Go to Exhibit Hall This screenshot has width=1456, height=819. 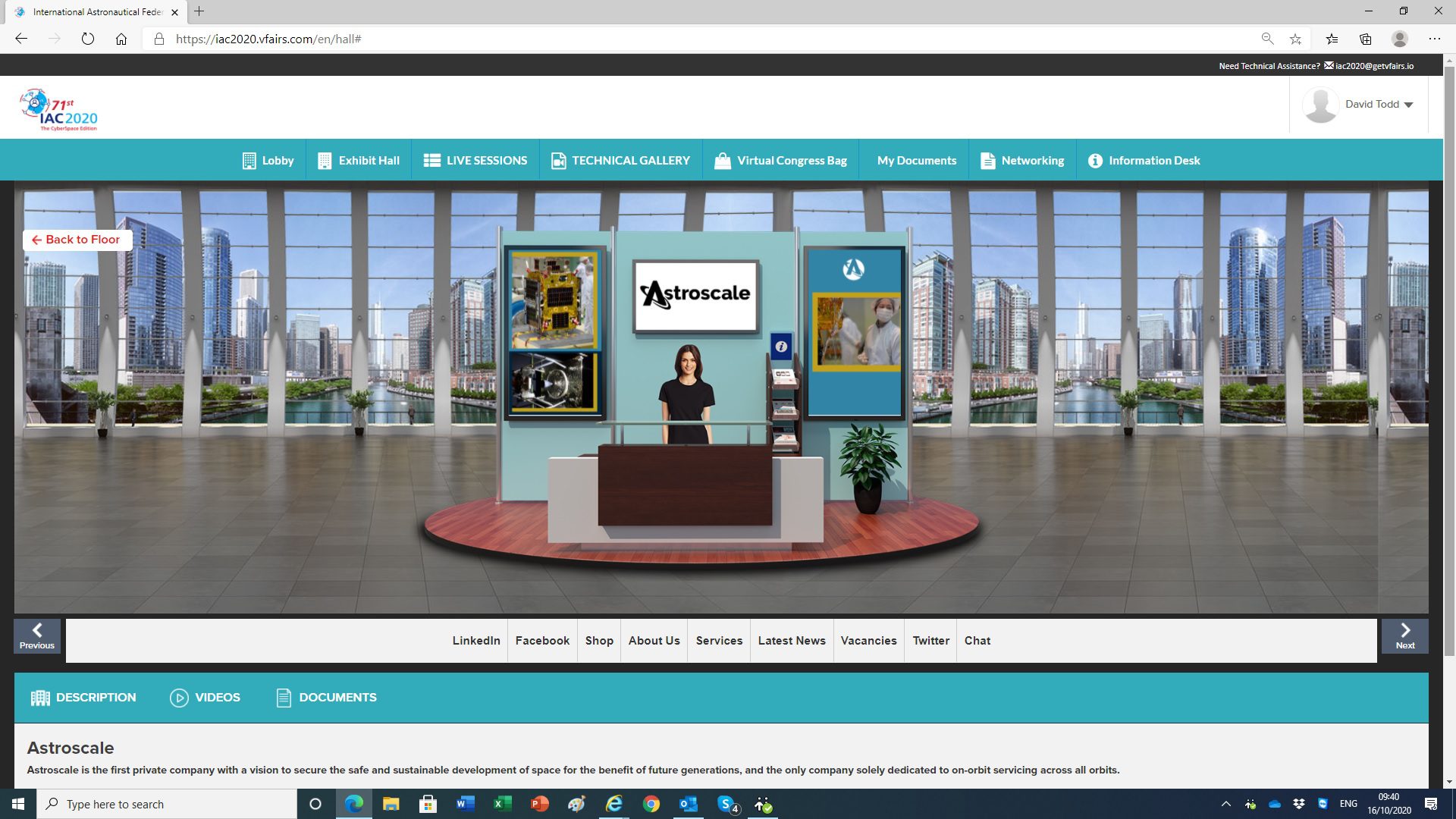(x=358, y=160)
